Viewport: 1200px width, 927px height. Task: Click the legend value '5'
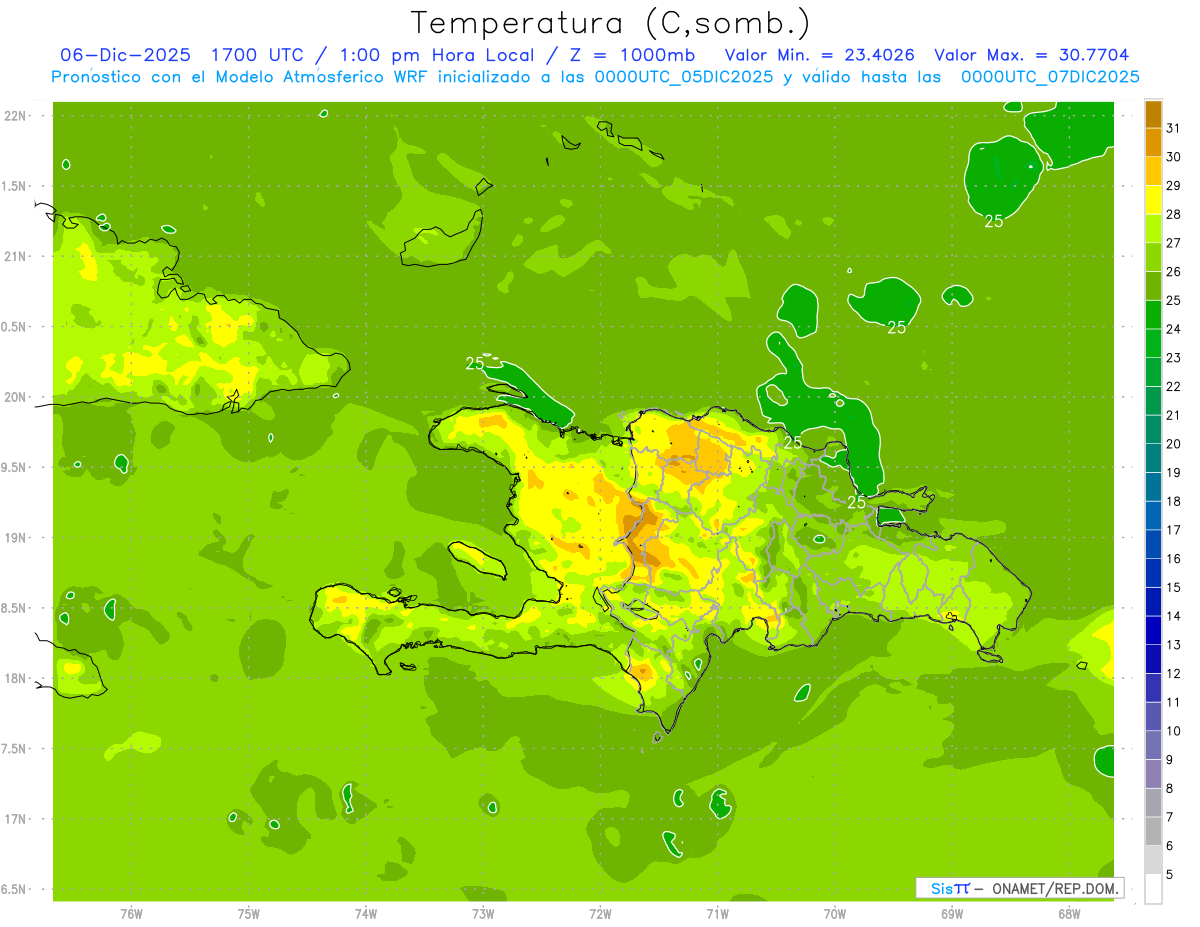pos(1171,875)
